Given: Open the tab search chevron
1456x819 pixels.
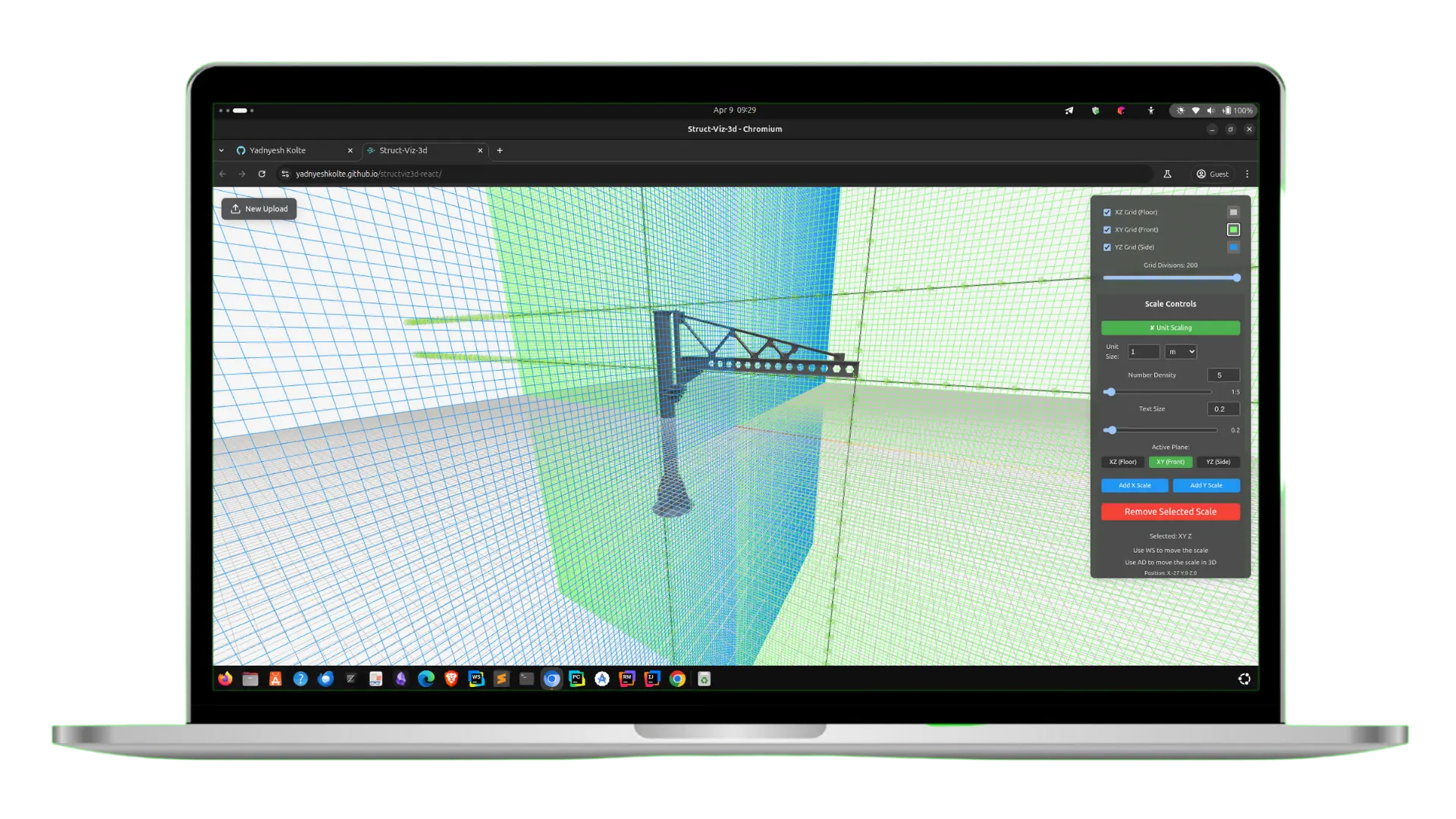Looking at the screenshot, I should pyautogui.click(x=221, y=150).
